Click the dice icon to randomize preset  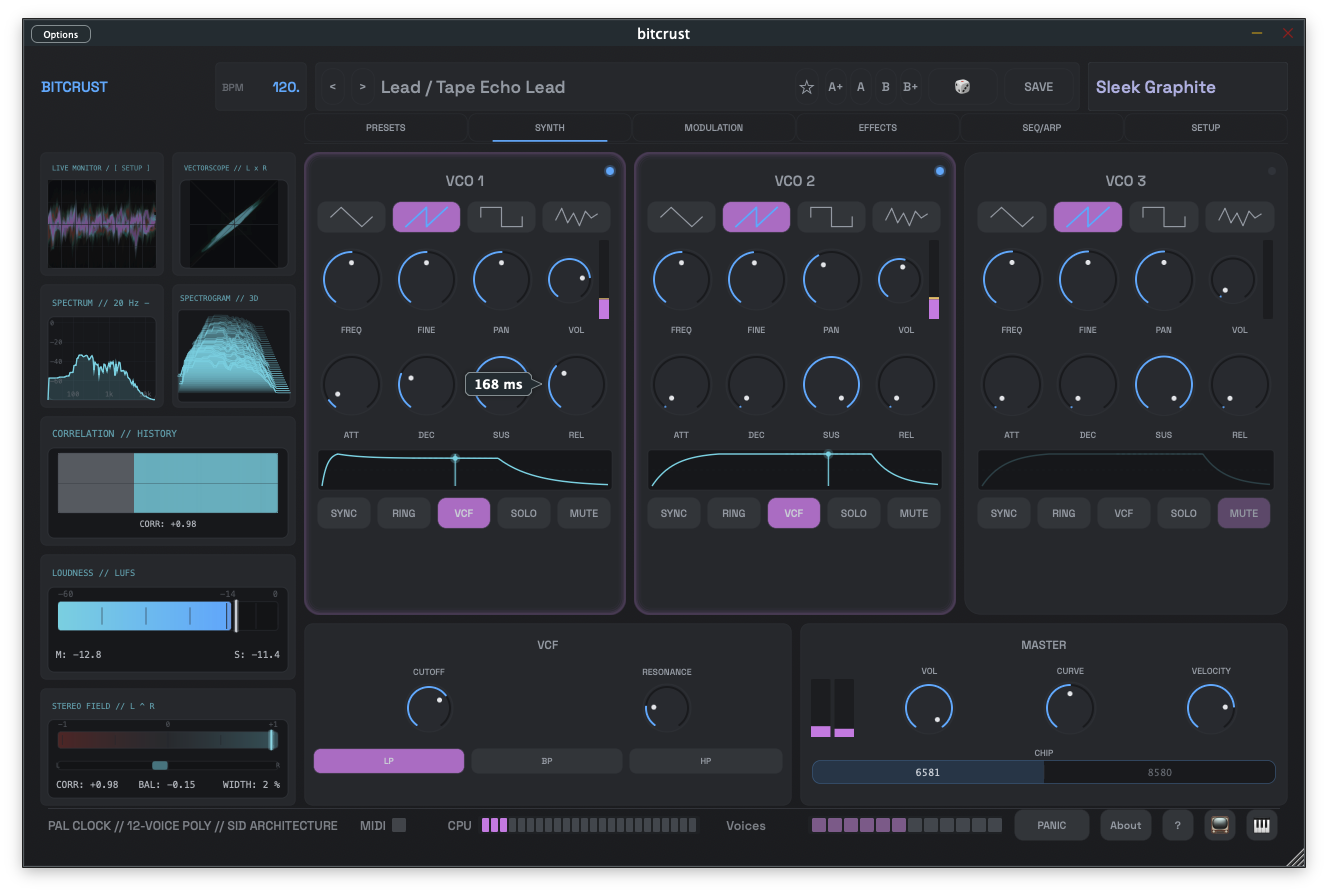(962, 87)
